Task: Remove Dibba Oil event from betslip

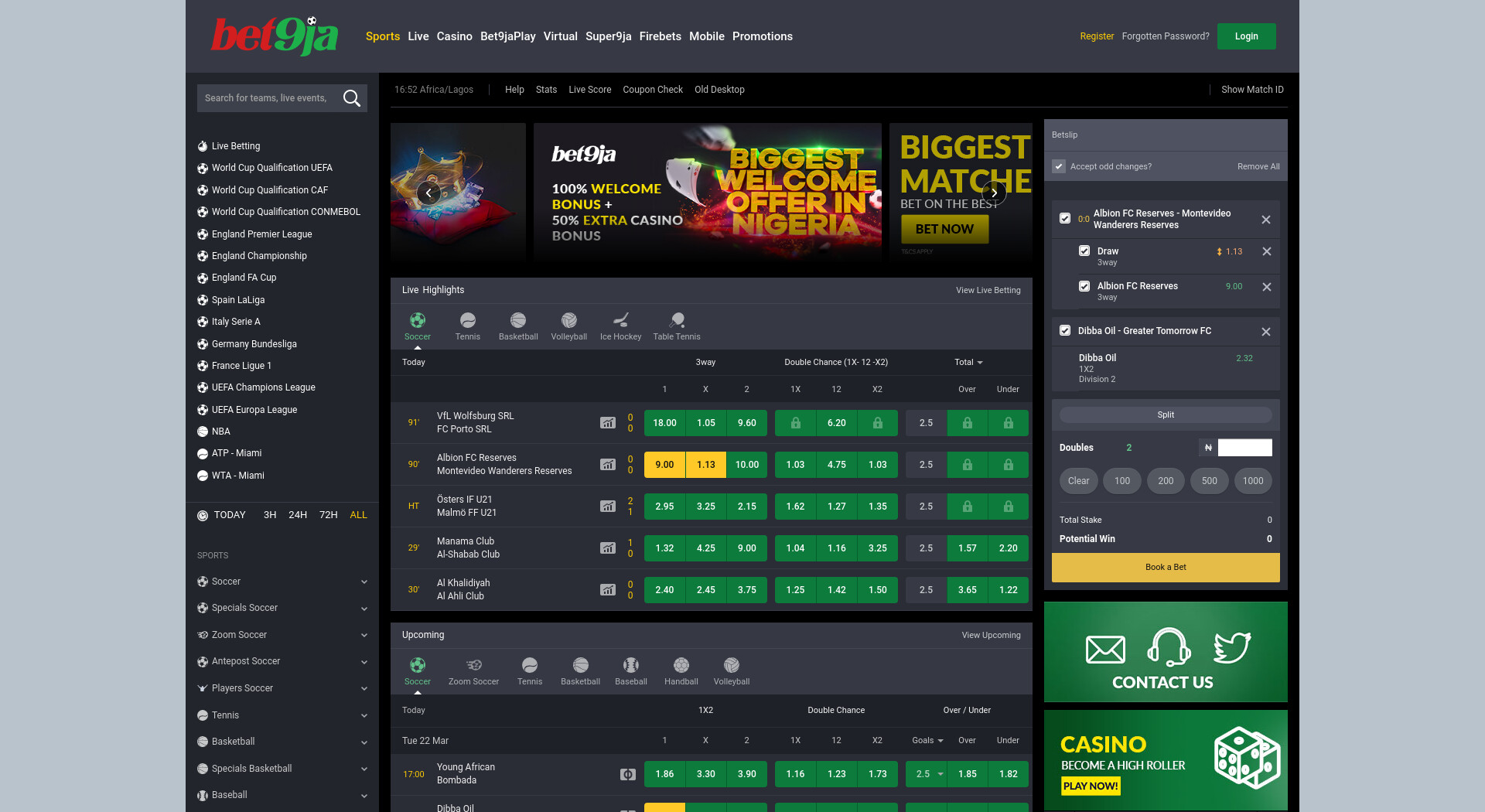Action: [x=1266, y=332]
